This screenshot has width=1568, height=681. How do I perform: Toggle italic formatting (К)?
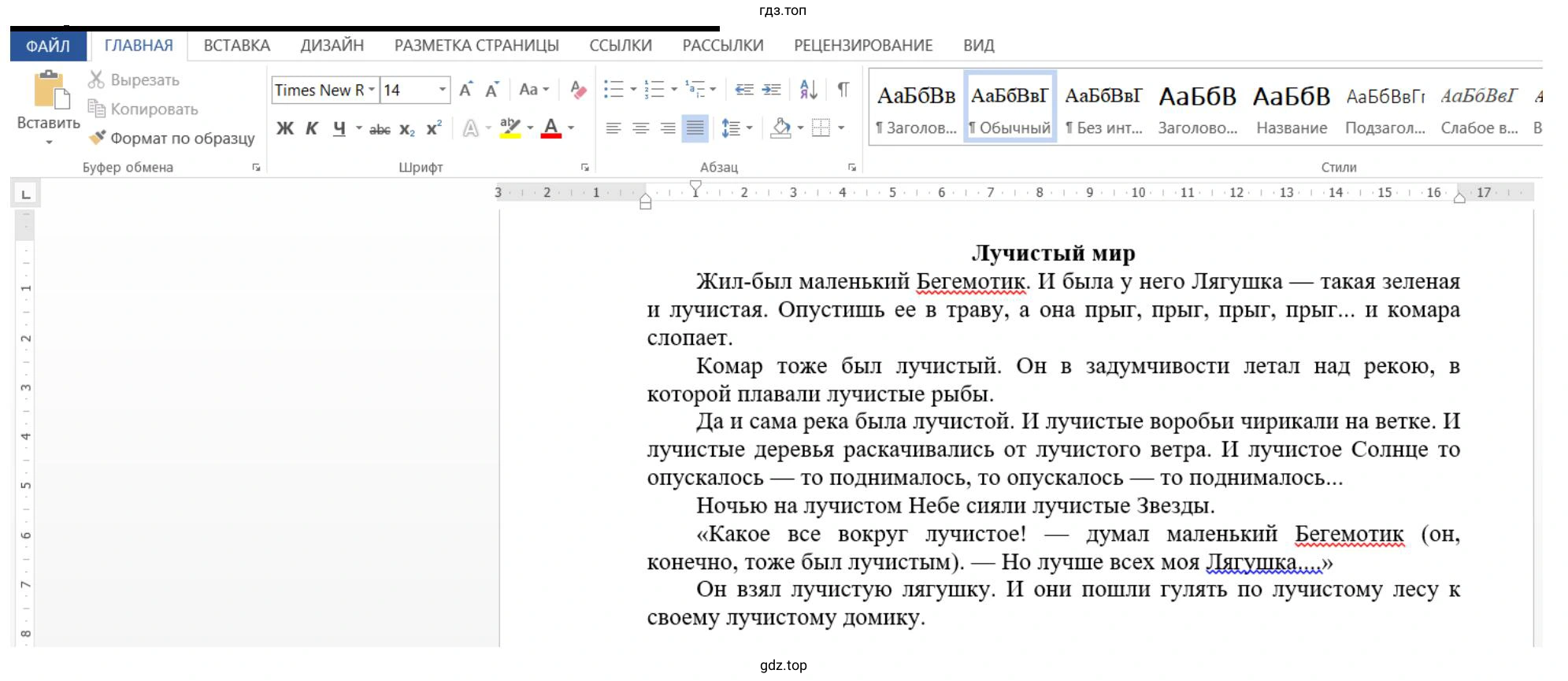click(312, 128)
